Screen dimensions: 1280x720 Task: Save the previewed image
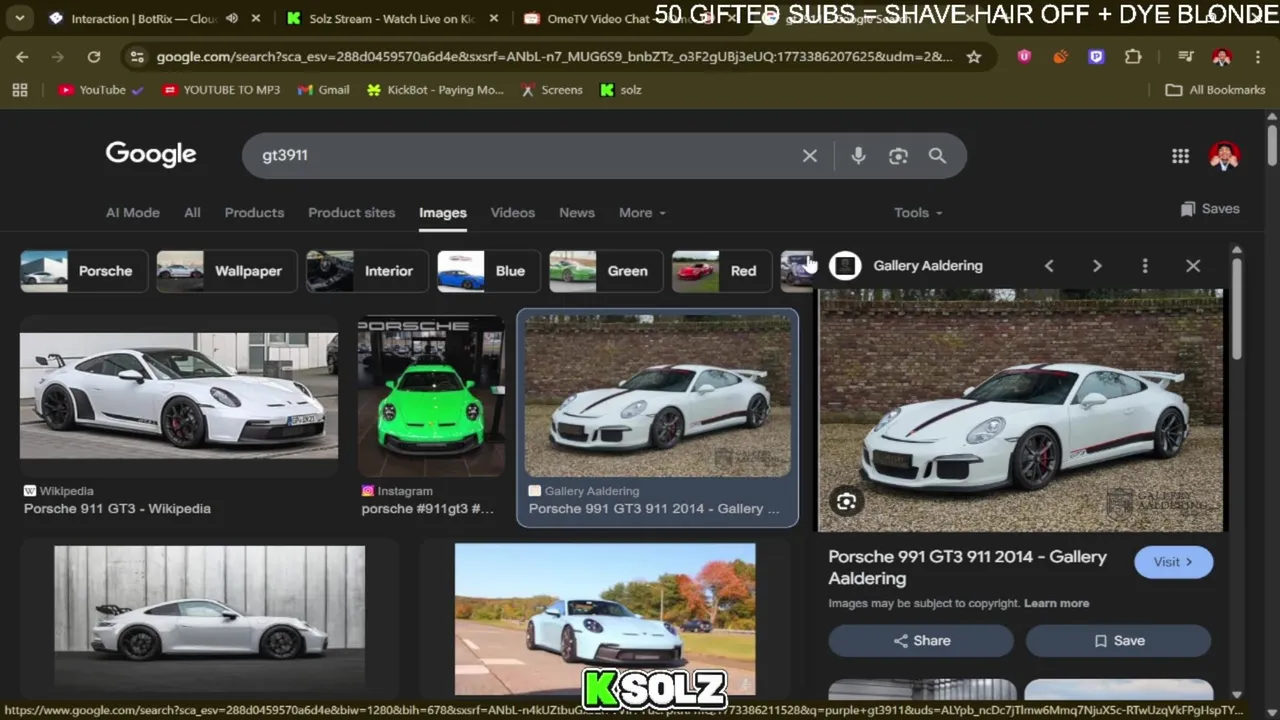[1118, 641]
